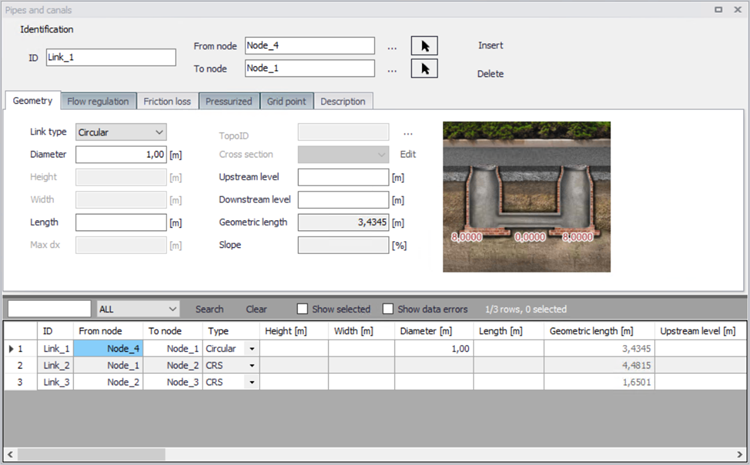The height and width of the screenshot is (465, 750).
Task: Open Type dropdown arrow for Link_3 row
Action: (x=252, y=382)
